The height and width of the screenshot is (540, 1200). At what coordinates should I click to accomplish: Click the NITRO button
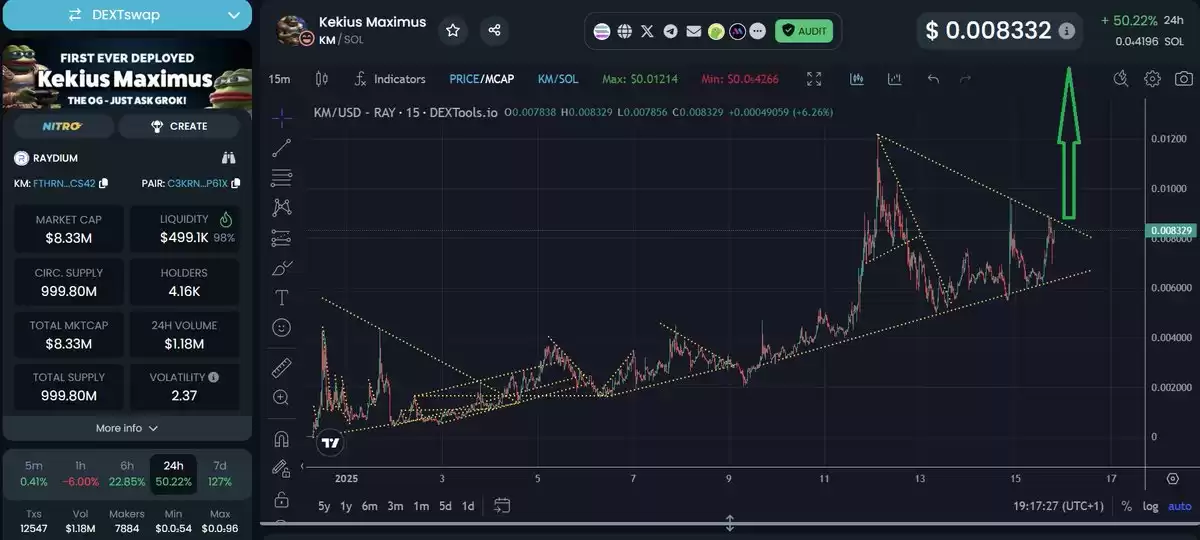(x=63, y=126)
